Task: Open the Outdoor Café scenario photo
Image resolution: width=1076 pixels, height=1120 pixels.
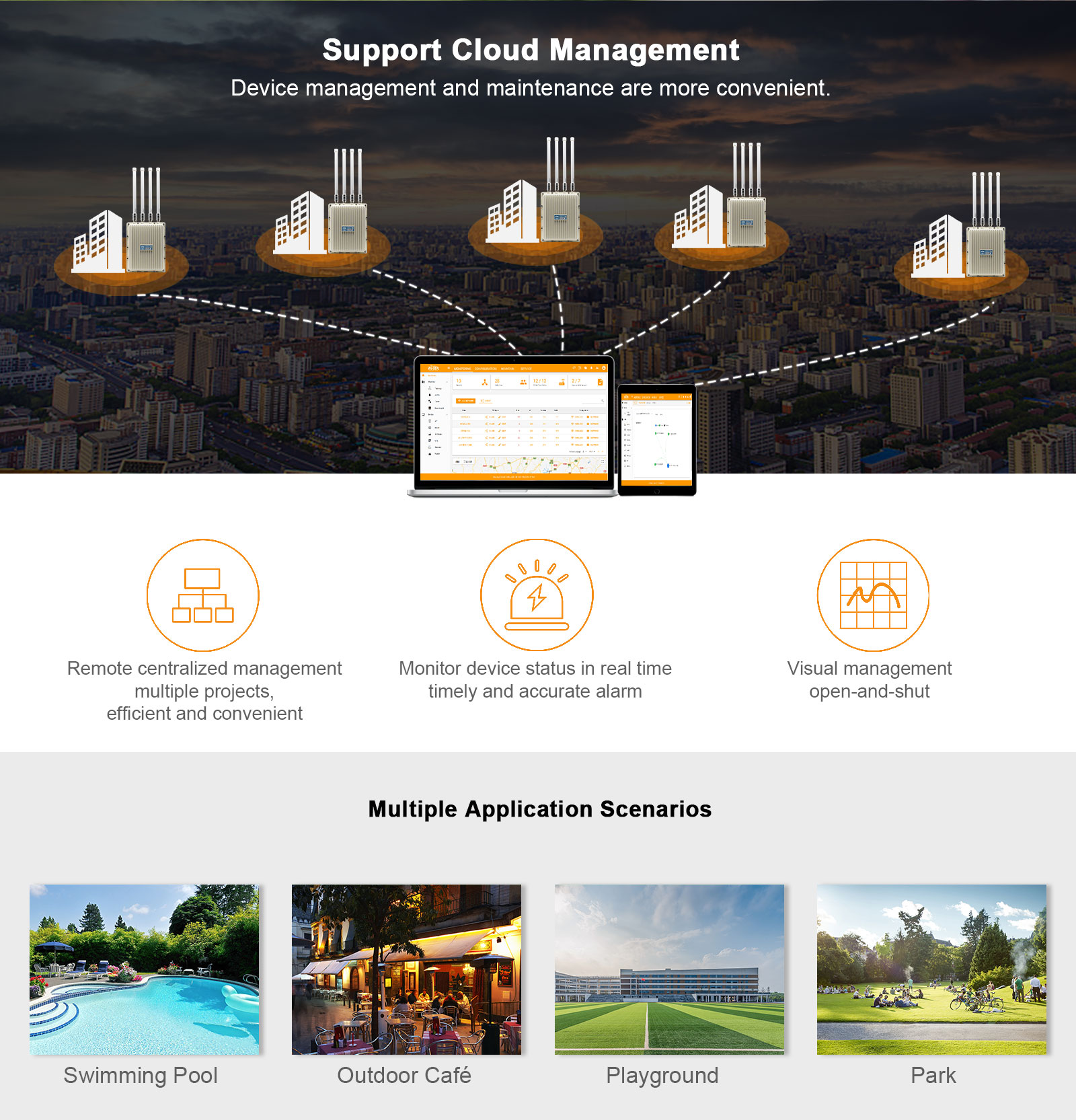Action: (x=406, y=969)
